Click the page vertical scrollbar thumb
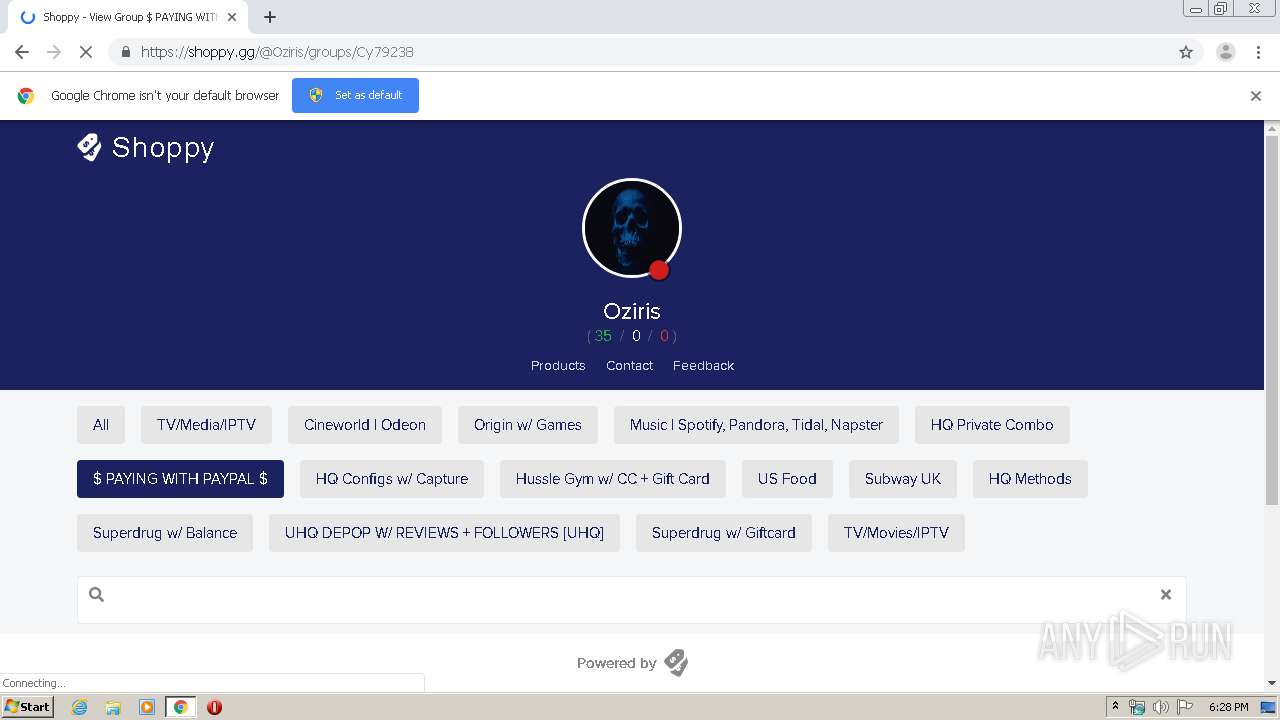Screen dimensions: 1280x720 (1272, 320)
